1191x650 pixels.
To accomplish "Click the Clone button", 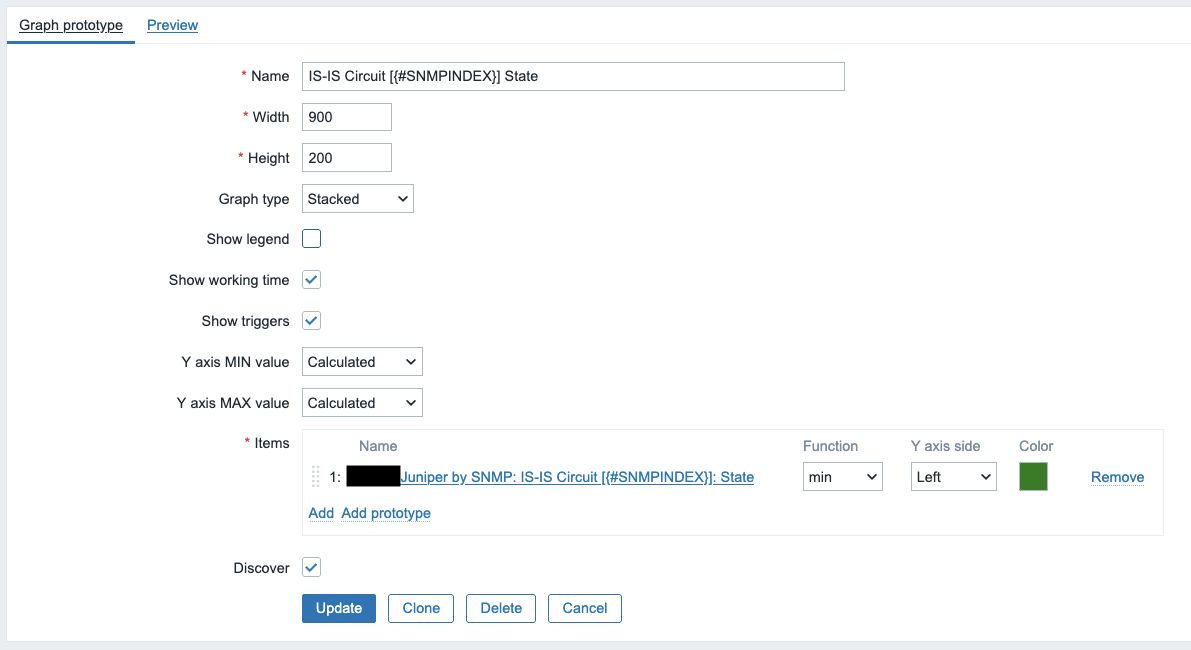I will [421, 608].
